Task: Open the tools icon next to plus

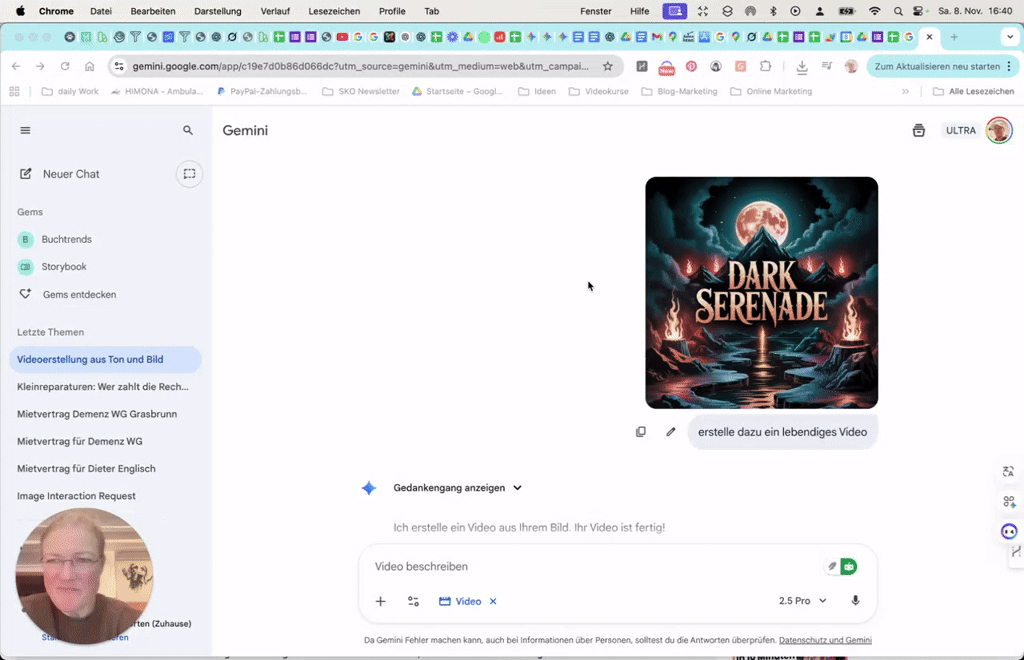Action: tap(413, 601)
